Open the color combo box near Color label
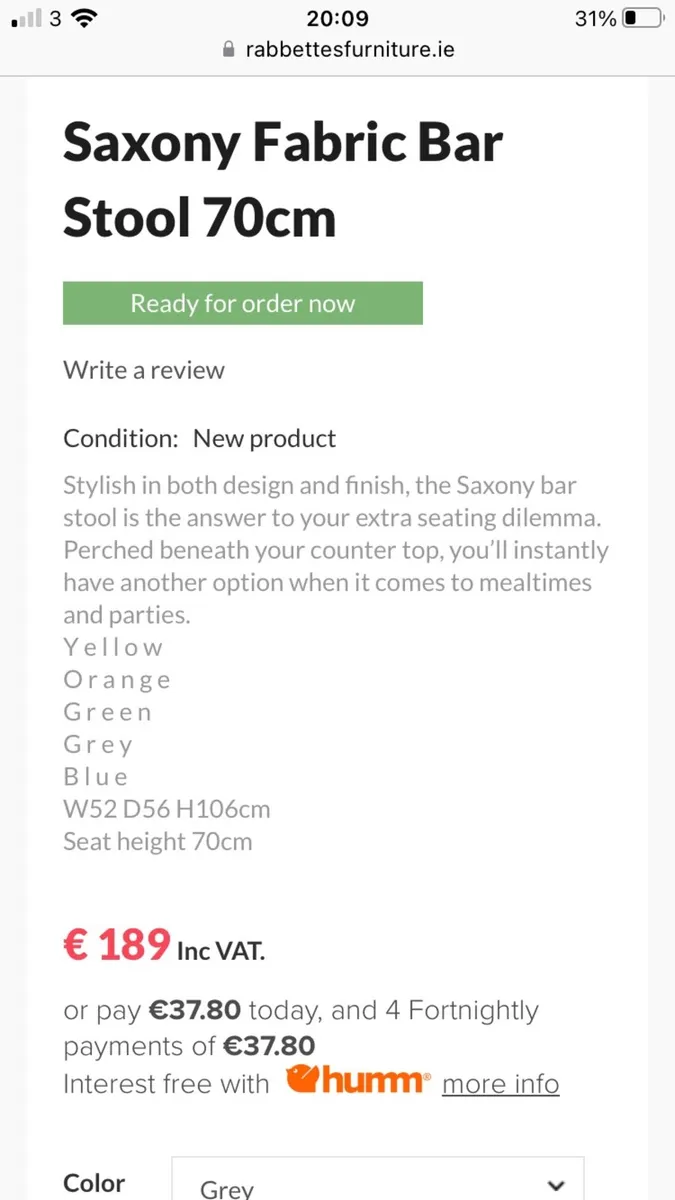This screenshot has height=1200, width=675. (x=378, y=1185)
